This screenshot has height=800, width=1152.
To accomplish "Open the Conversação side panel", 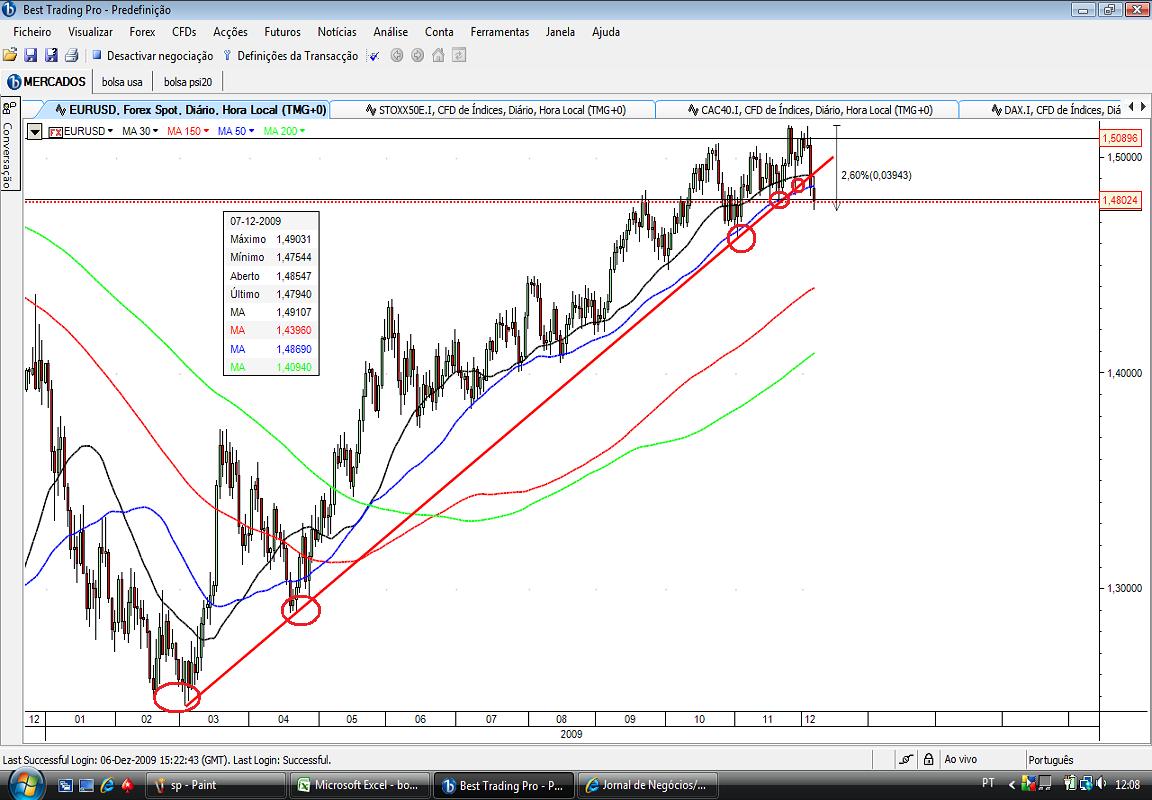I will tap(9, 145).
